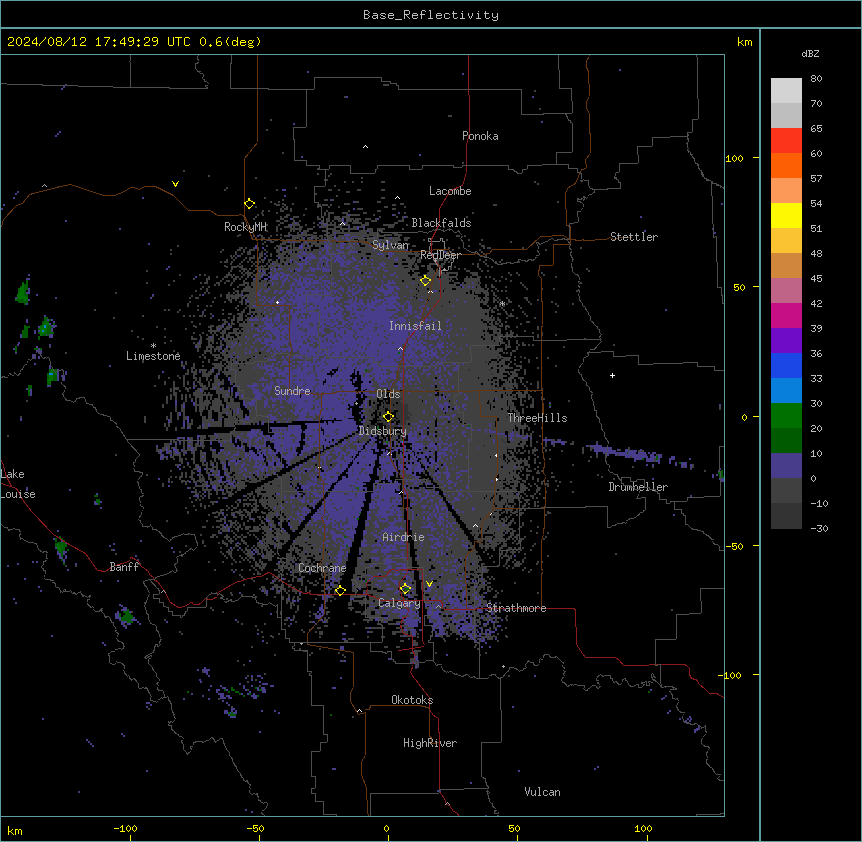
Task: Click the Okotoks label
Action: pos(412,700)
